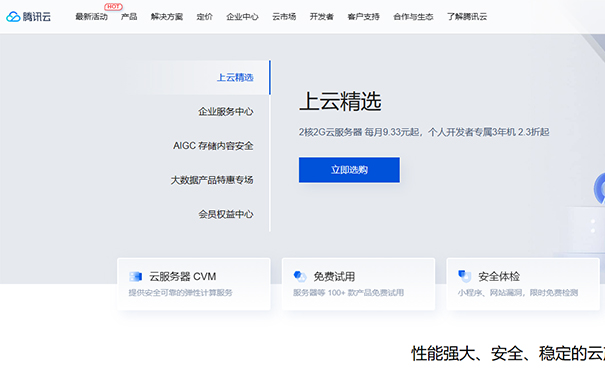Open the 了解腾讯云 menu
Image resolution: width=605 pixels, height=375 pixels.
(x=467, y=17)
